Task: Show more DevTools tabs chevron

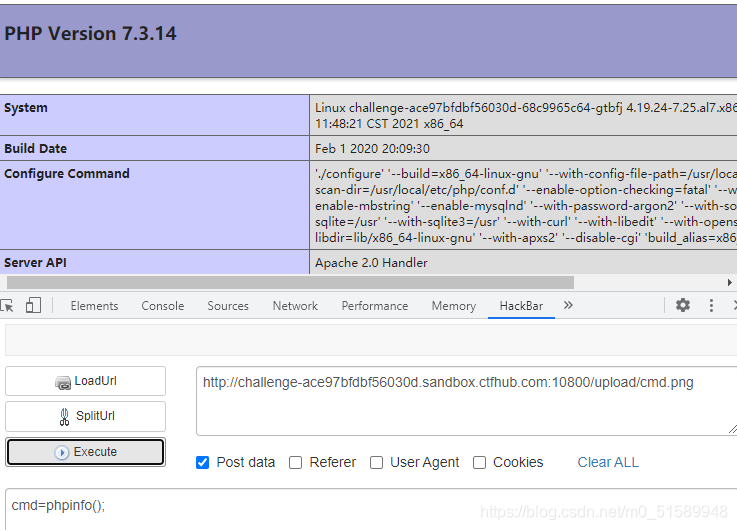Action: click(x=568, y=305)
